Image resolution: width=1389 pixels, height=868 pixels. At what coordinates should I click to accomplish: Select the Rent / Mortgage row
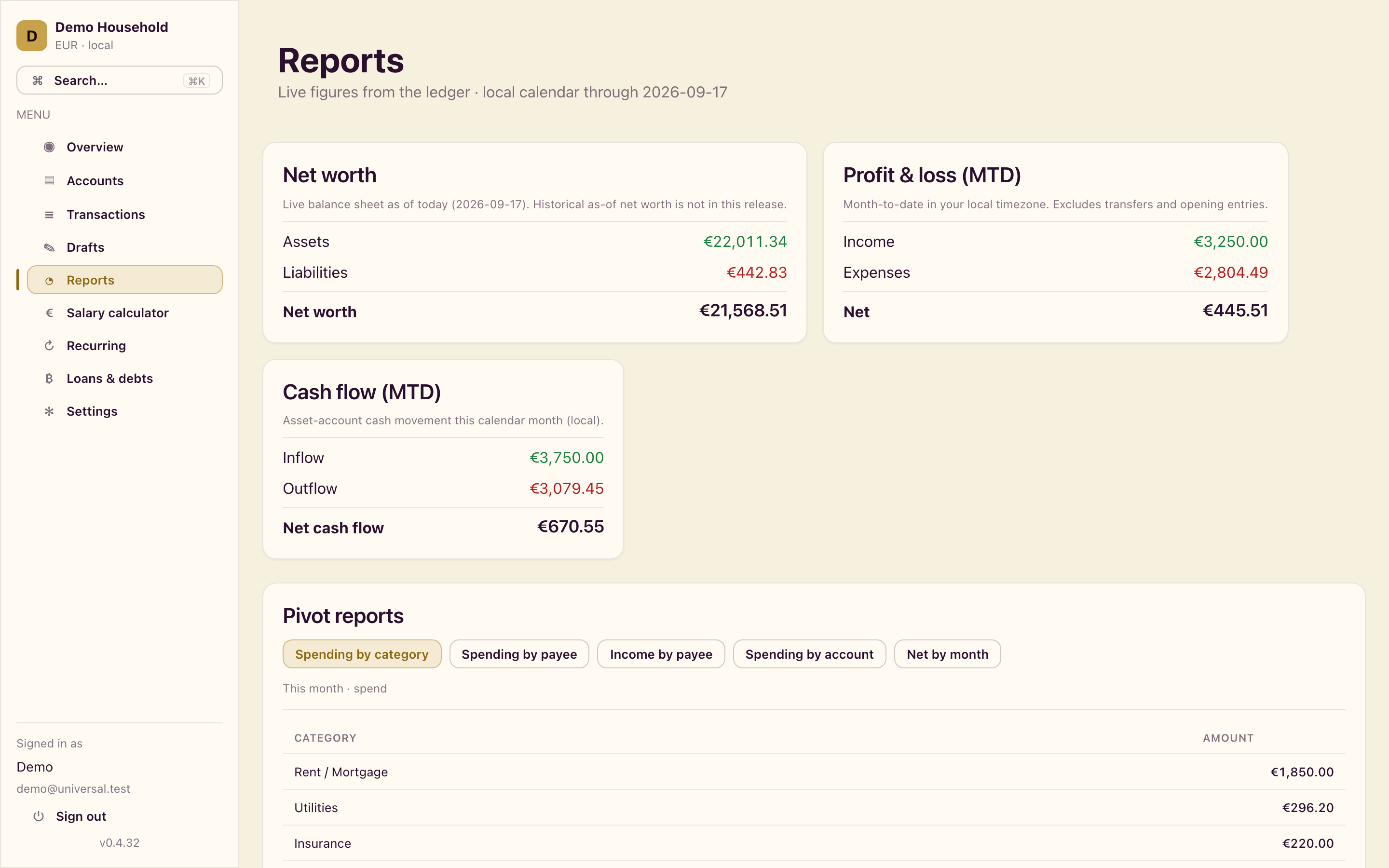coord(813,772)
